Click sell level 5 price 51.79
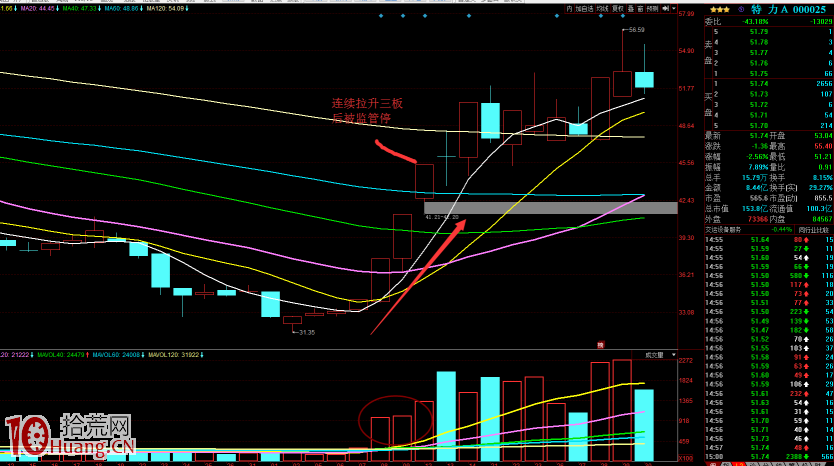 click(759, 32)
